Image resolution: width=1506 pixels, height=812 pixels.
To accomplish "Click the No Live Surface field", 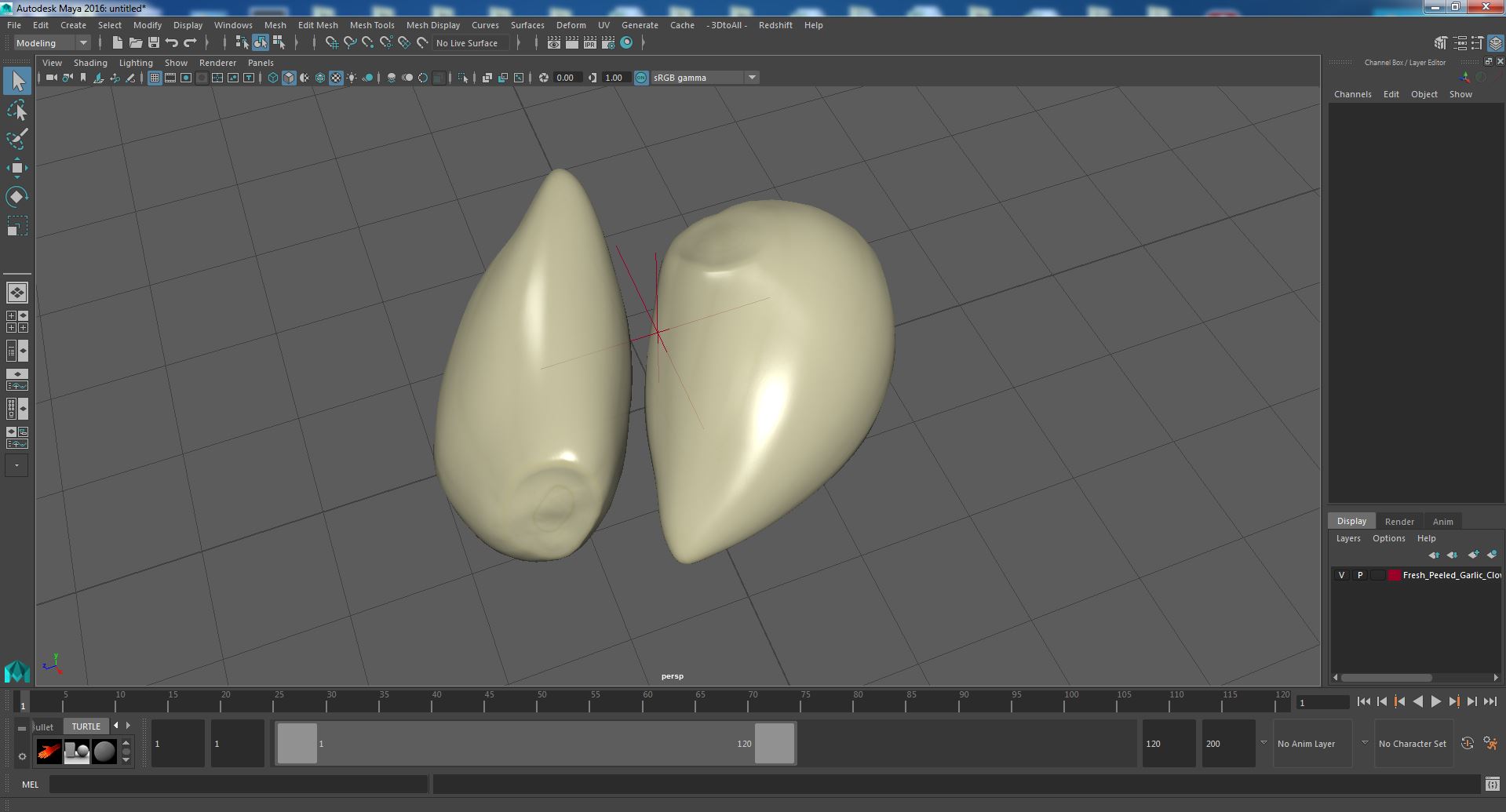I will [x=471, y=43].
